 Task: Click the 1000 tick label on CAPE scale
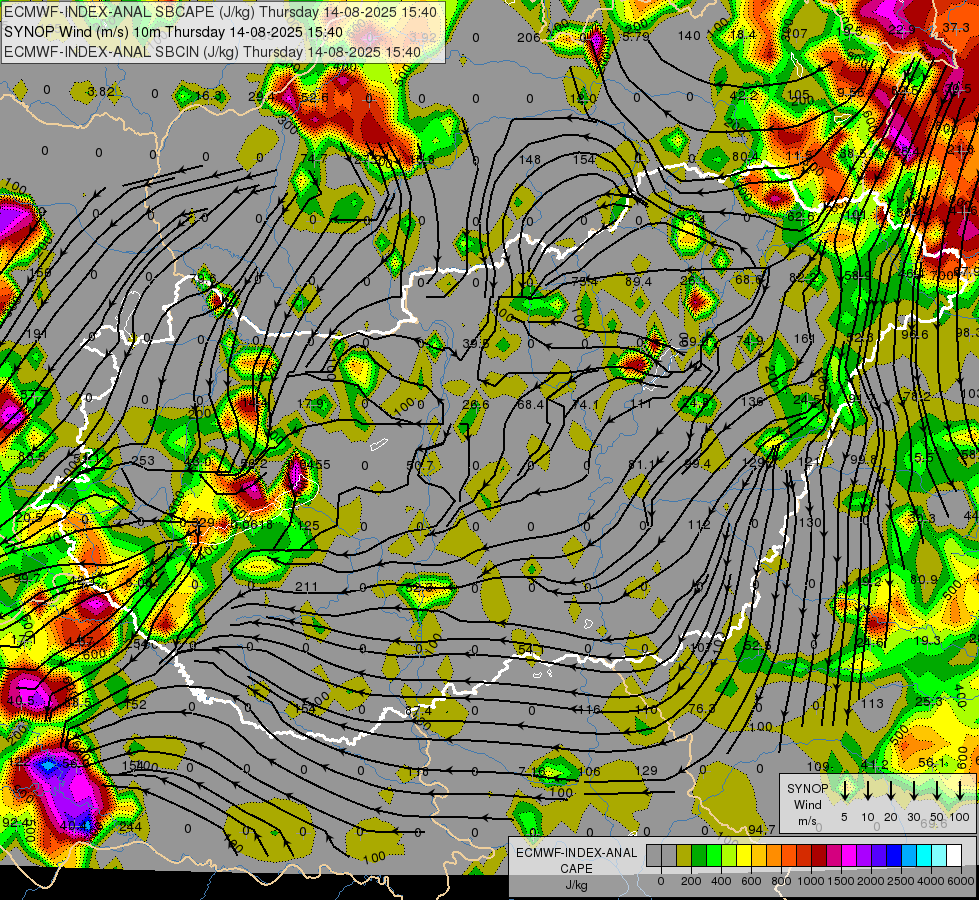point(811,881)
